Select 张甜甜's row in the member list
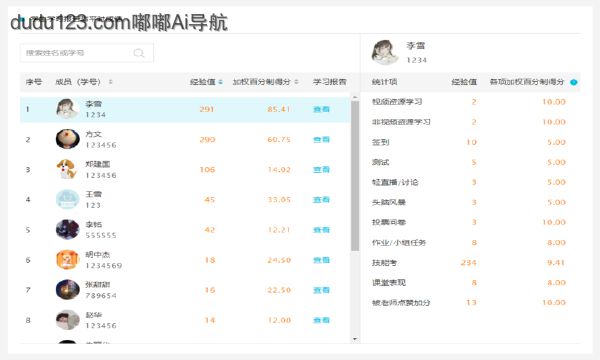Image resolution: width=600 pixels, height=360 pixels. pyautogui.click(x=185, y=290)
